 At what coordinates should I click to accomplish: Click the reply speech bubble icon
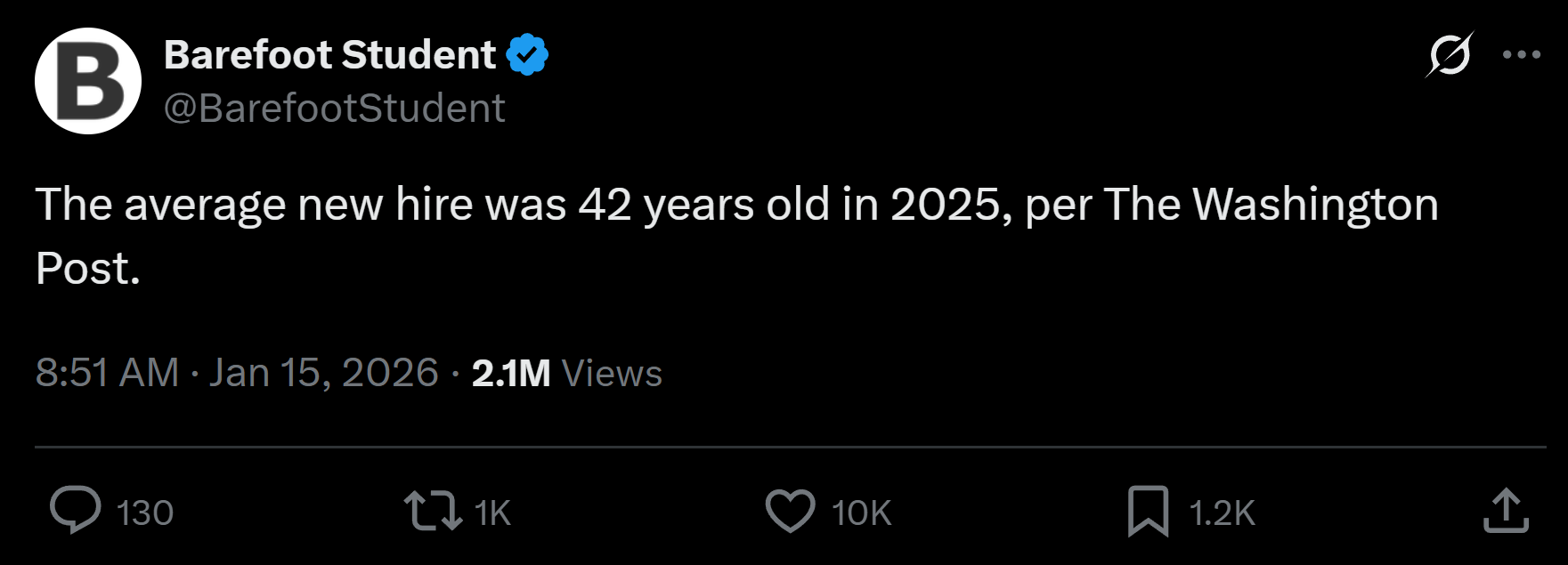pyautogui.click(x=75, y=511)
